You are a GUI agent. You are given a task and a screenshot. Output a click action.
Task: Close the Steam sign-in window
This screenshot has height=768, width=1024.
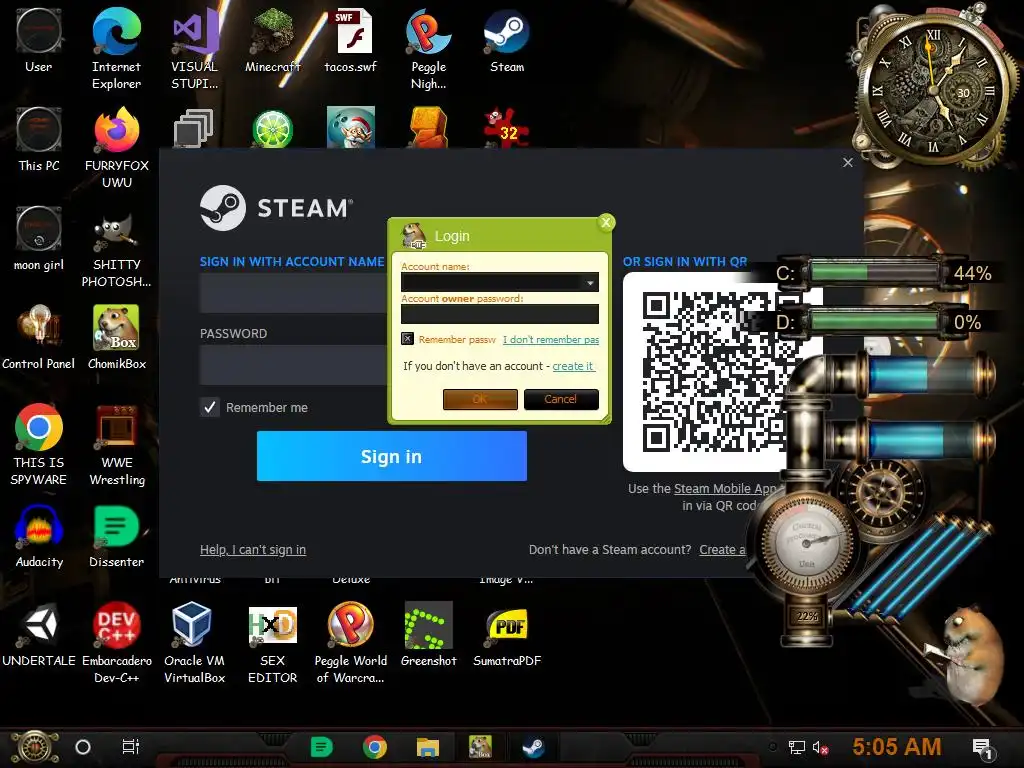coord(848,163)
